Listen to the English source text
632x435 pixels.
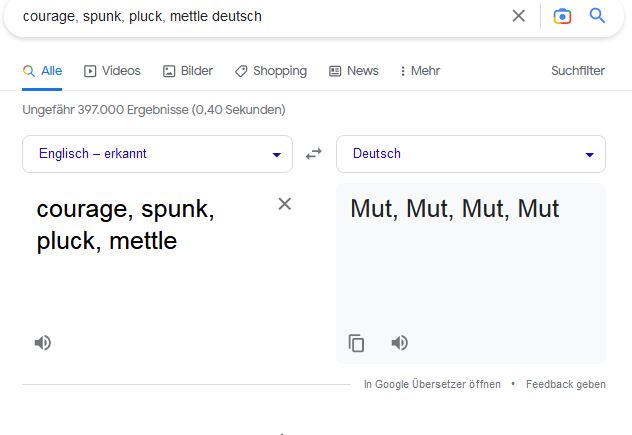coord(42,343)
